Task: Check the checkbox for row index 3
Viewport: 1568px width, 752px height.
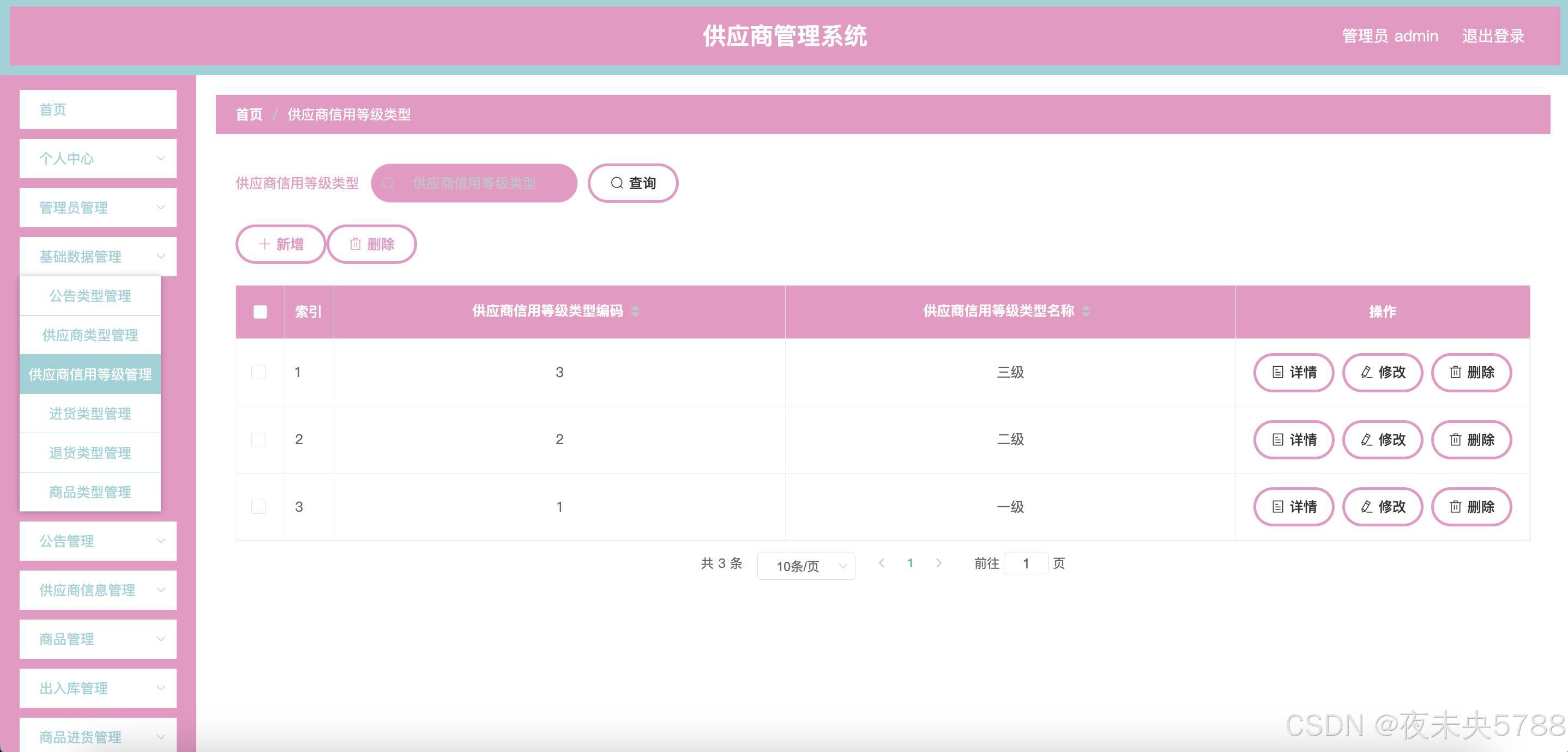Action: point(258,507)
